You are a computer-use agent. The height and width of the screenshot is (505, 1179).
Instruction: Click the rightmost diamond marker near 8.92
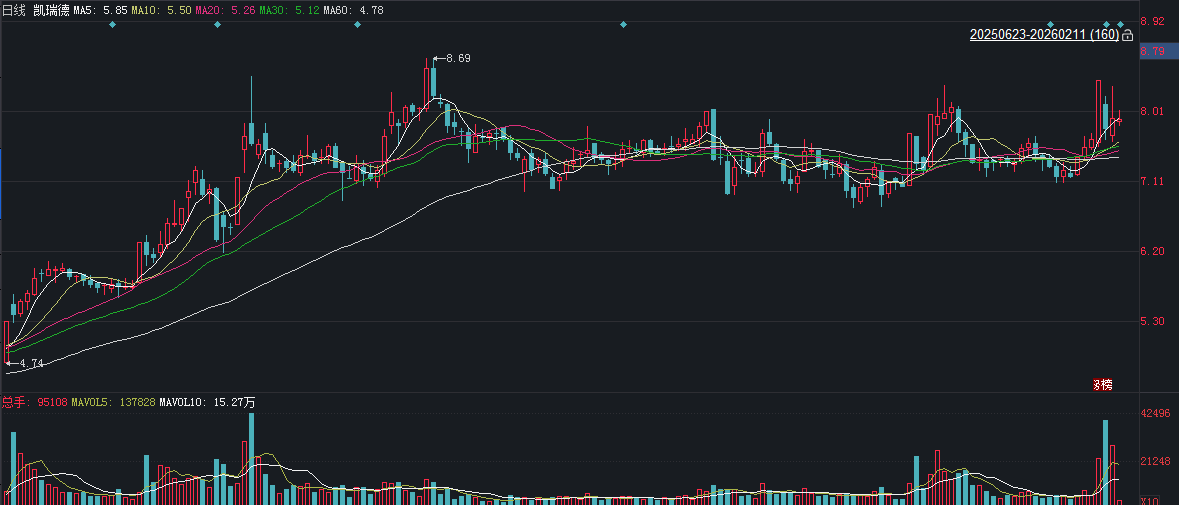(1121, 24)
